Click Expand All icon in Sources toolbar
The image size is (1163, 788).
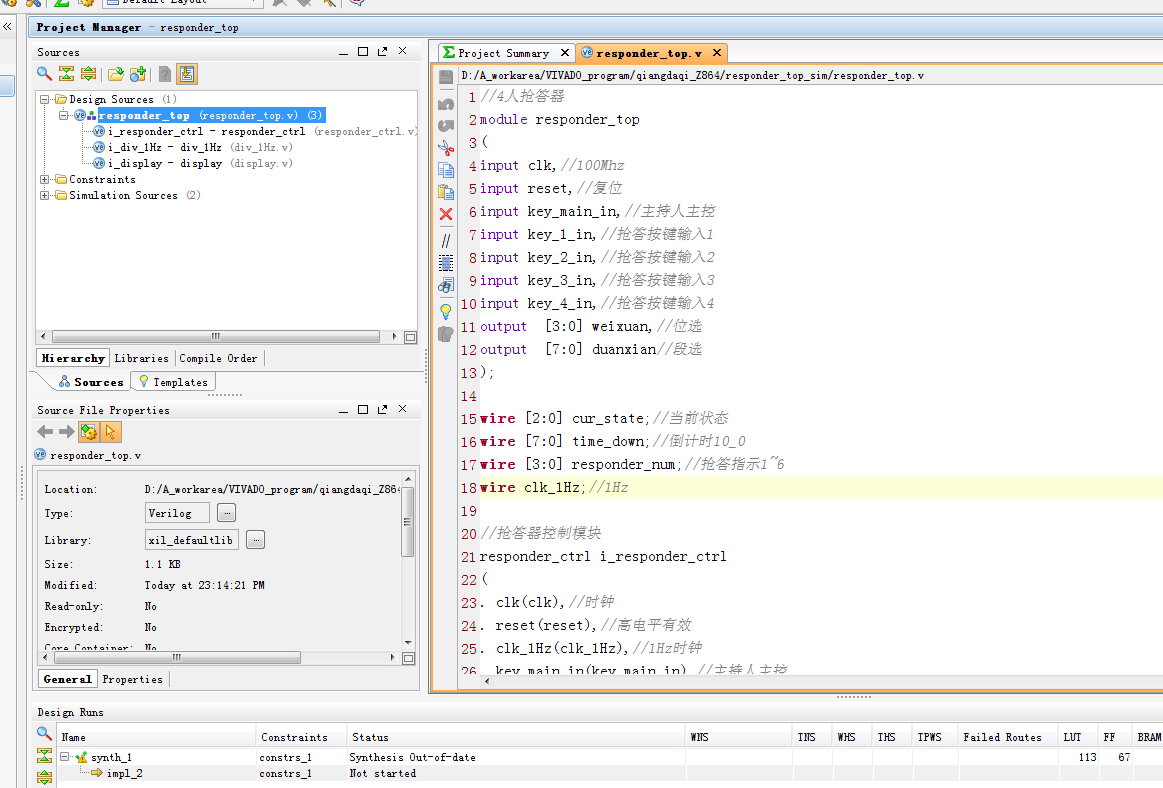pyautogui.click(x=88, y=73)
